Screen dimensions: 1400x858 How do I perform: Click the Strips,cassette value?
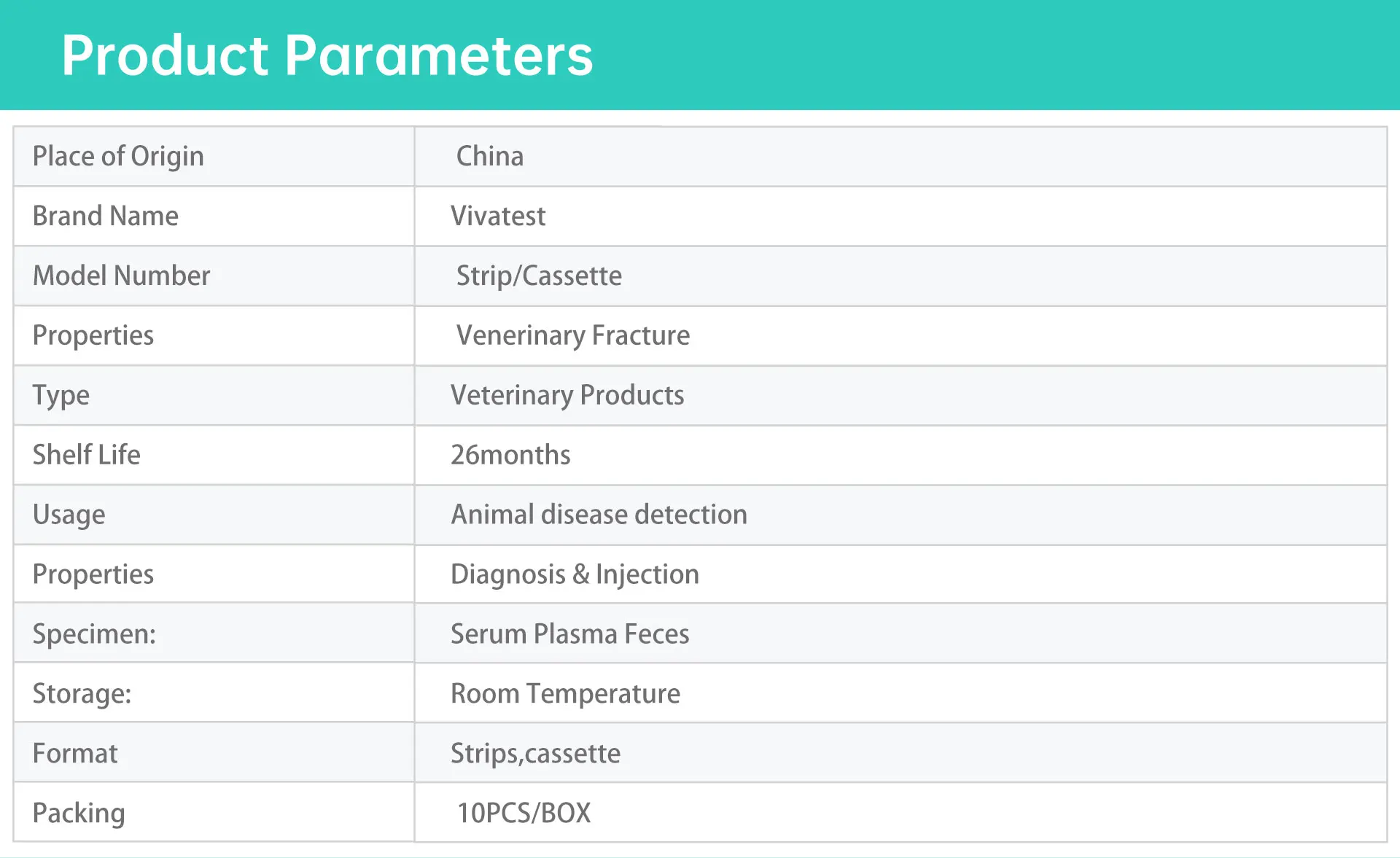pyautogui.click(x=535, y=754)
